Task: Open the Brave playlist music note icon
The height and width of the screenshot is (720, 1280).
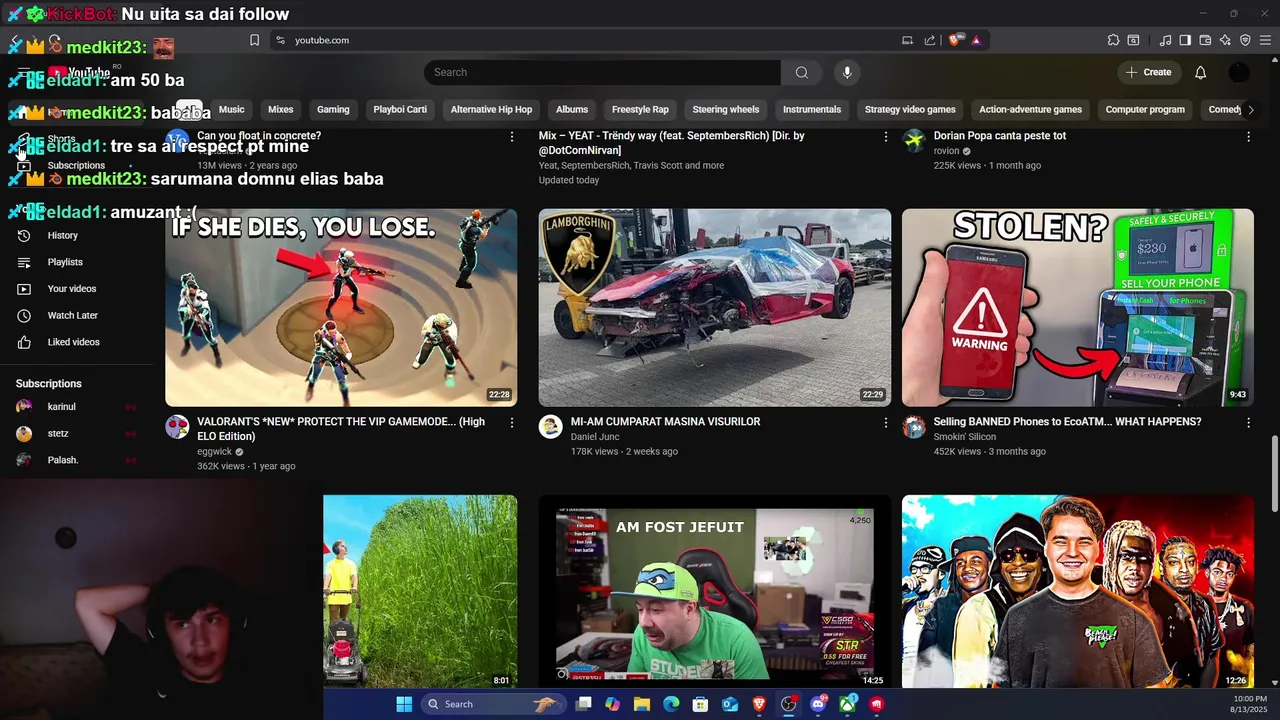Action: coord(1166,40)
